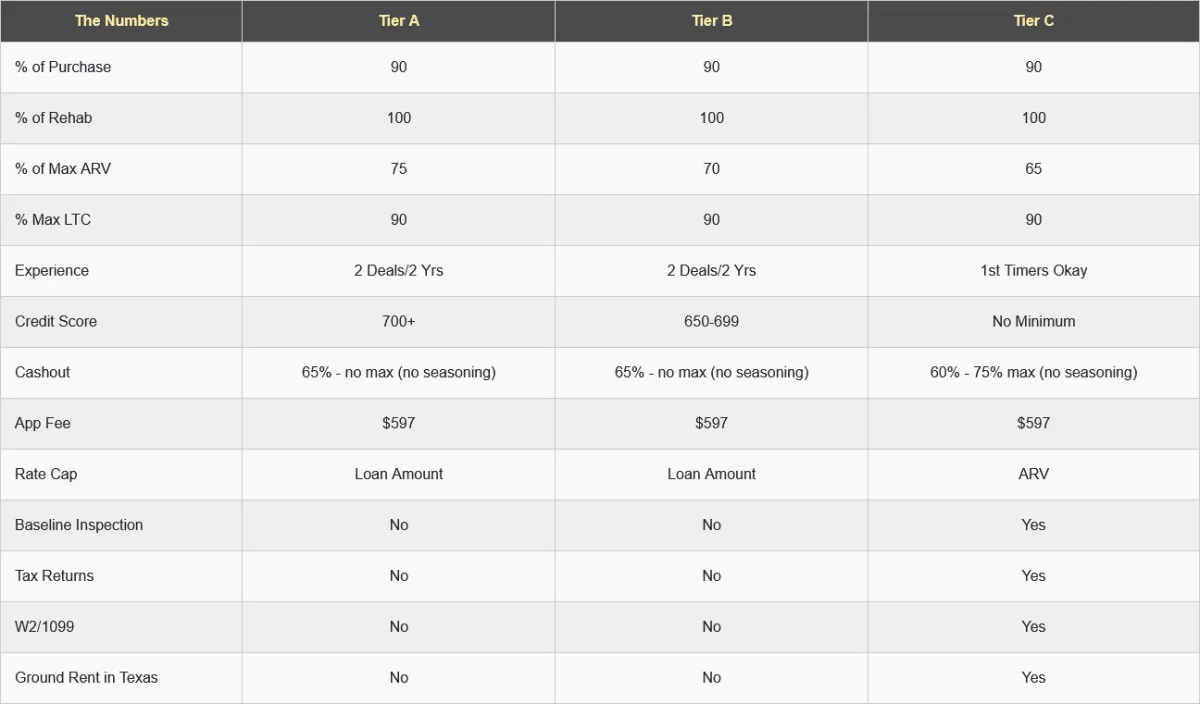This screenshot has width=1200, height=704.
Task: Select Tier C cashout 60% - 75% max cell
Action: click(1033, 373)
